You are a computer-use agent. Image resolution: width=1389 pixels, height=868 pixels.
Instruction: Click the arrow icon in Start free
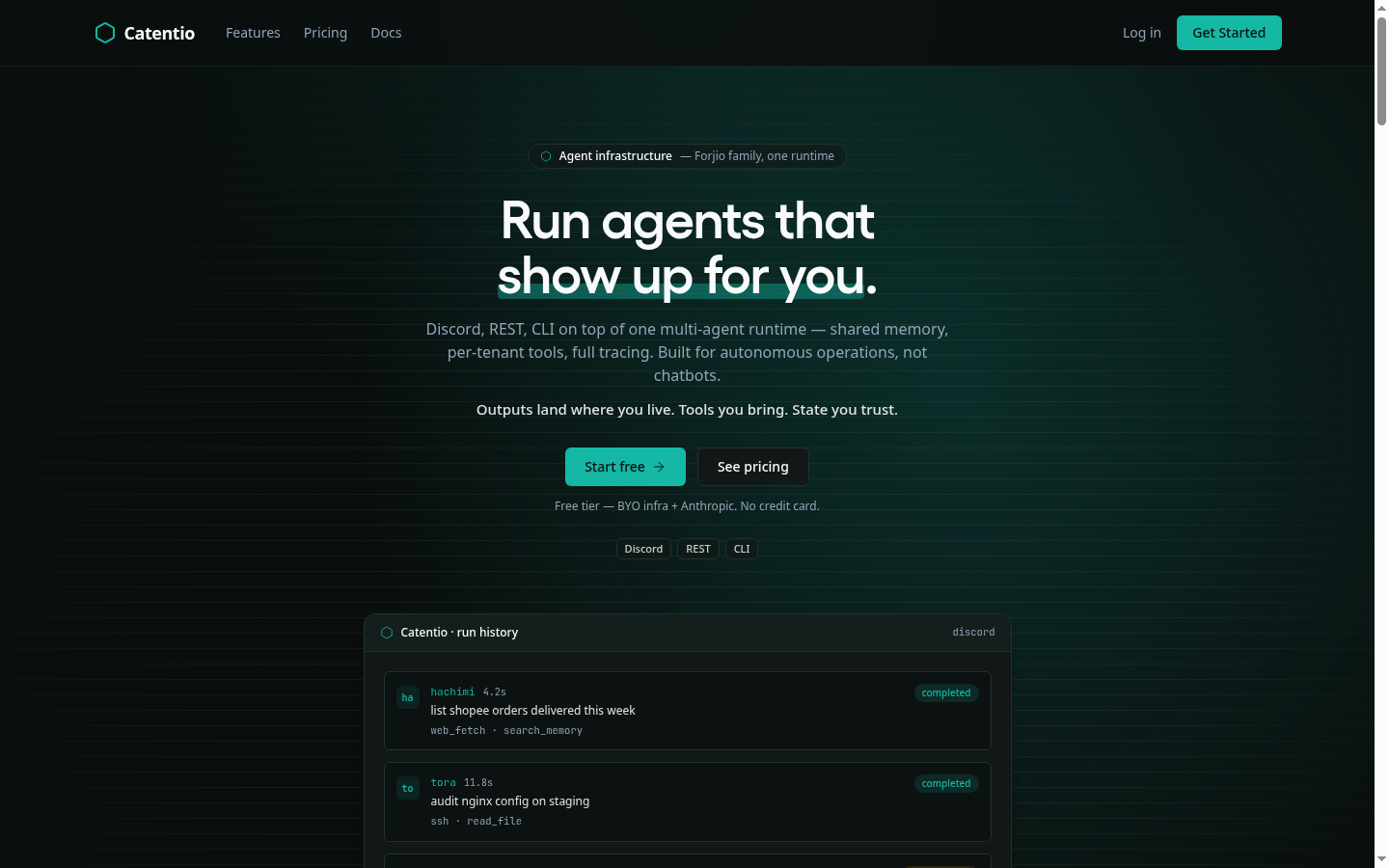tap(659, 467)
